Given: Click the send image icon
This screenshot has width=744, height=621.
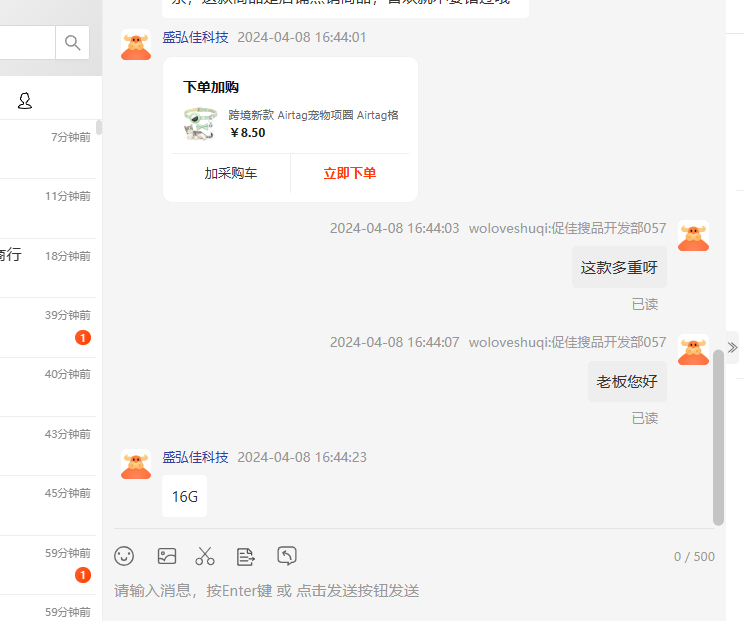Looking at the screenshot, I should pos(167,556).
